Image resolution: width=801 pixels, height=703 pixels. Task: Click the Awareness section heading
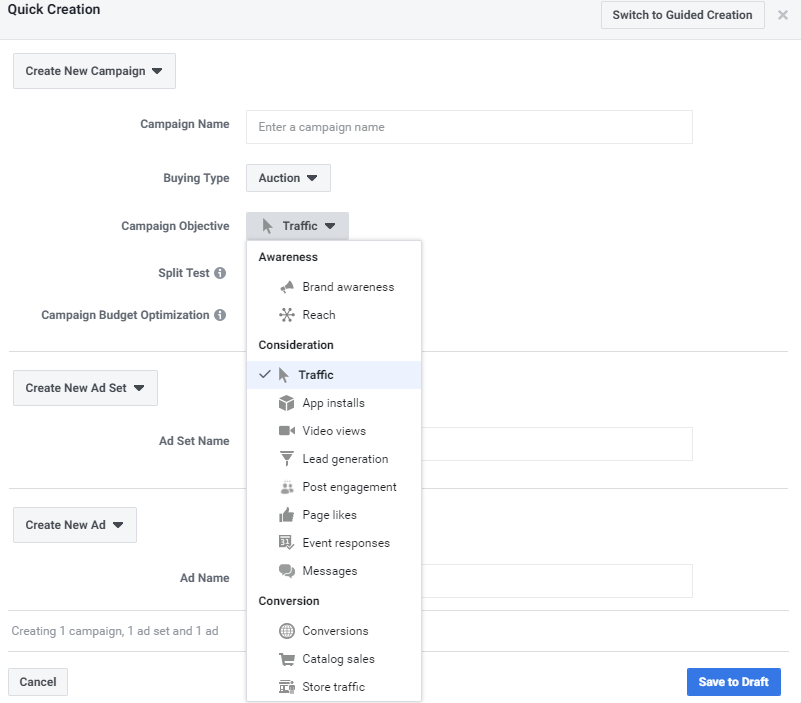(288, 257)
